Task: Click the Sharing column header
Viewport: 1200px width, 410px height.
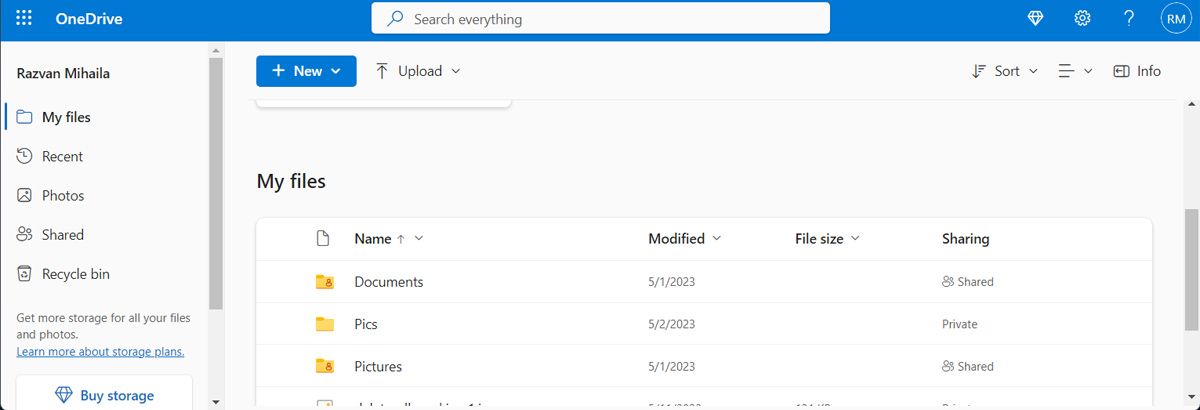Action: click(965, 238)
